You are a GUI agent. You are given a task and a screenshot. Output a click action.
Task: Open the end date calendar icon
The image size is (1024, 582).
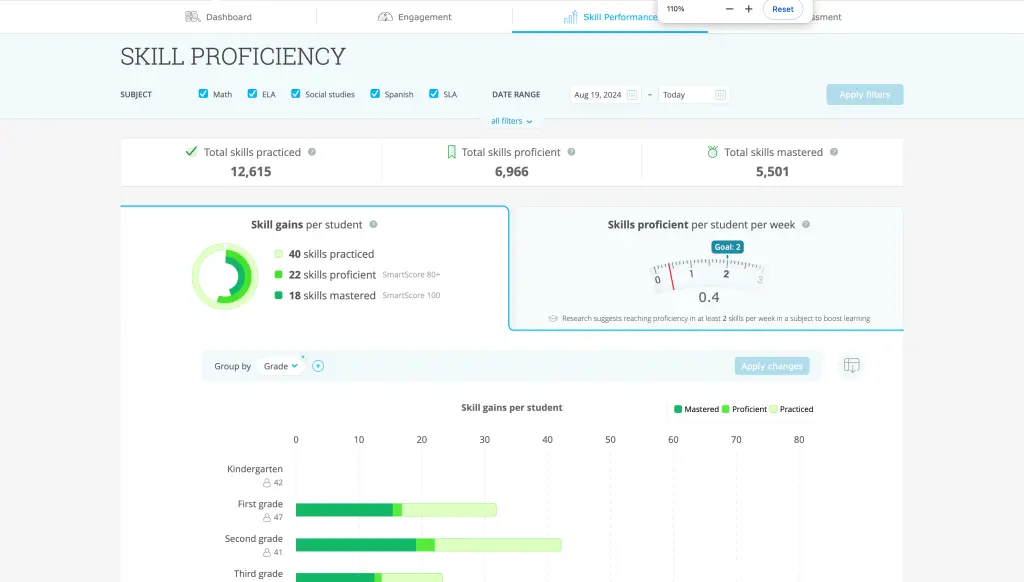coord(720,95)
